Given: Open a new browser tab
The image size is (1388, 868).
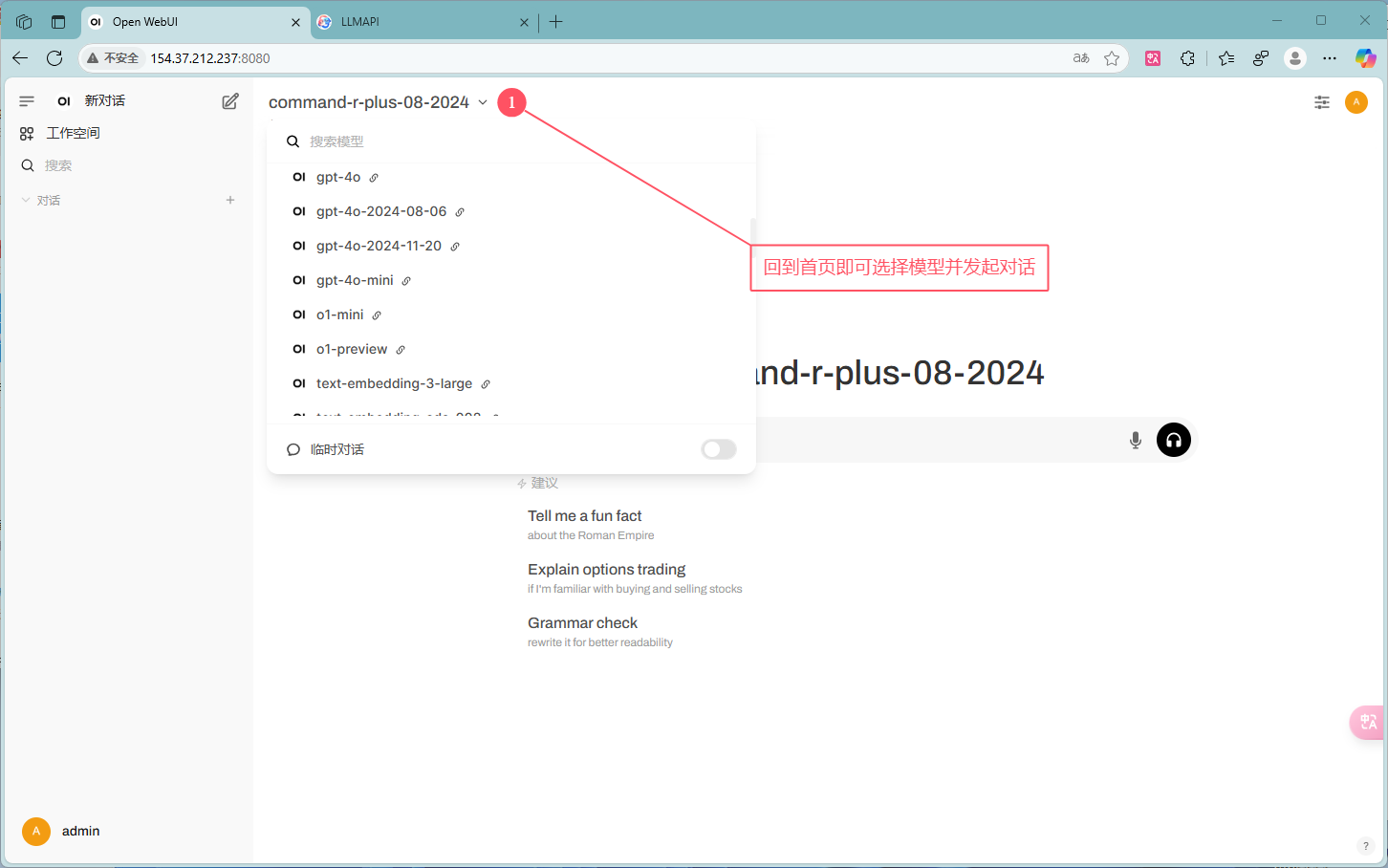Looking at the screenshot, I should click(x=556, y=22).
